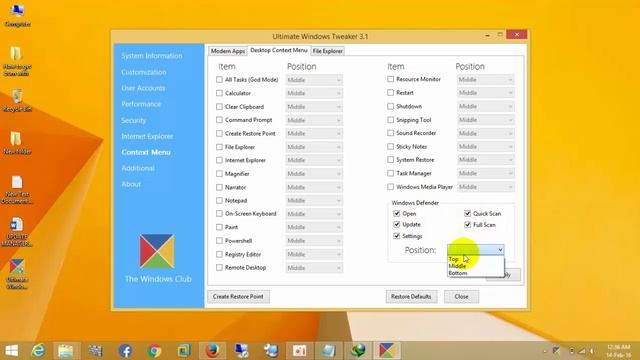Open the Internet Explorer sidebar section
Screen dimensions: 640x360
tap(147, 136)
